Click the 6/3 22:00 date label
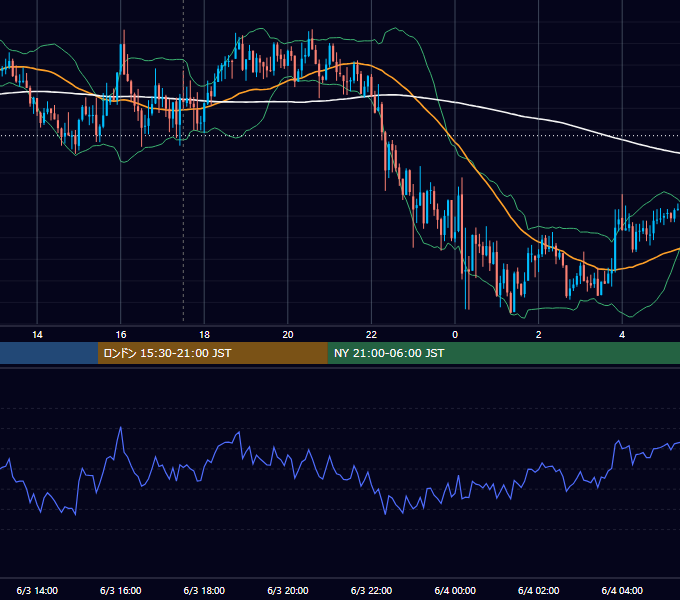 pos(371,590)
